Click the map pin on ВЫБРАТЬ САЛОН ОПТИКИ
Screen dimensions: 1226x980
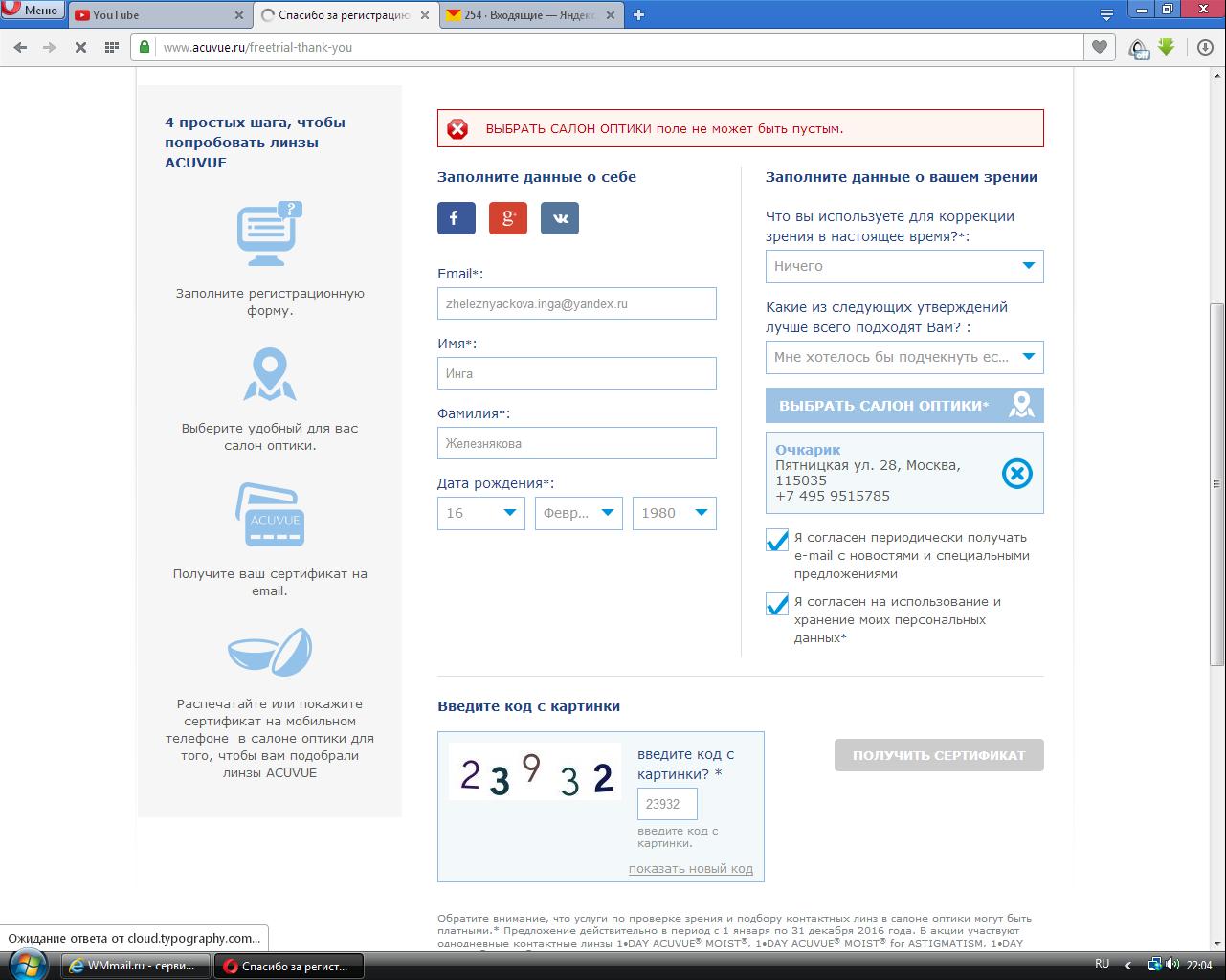click(1022, 405)
